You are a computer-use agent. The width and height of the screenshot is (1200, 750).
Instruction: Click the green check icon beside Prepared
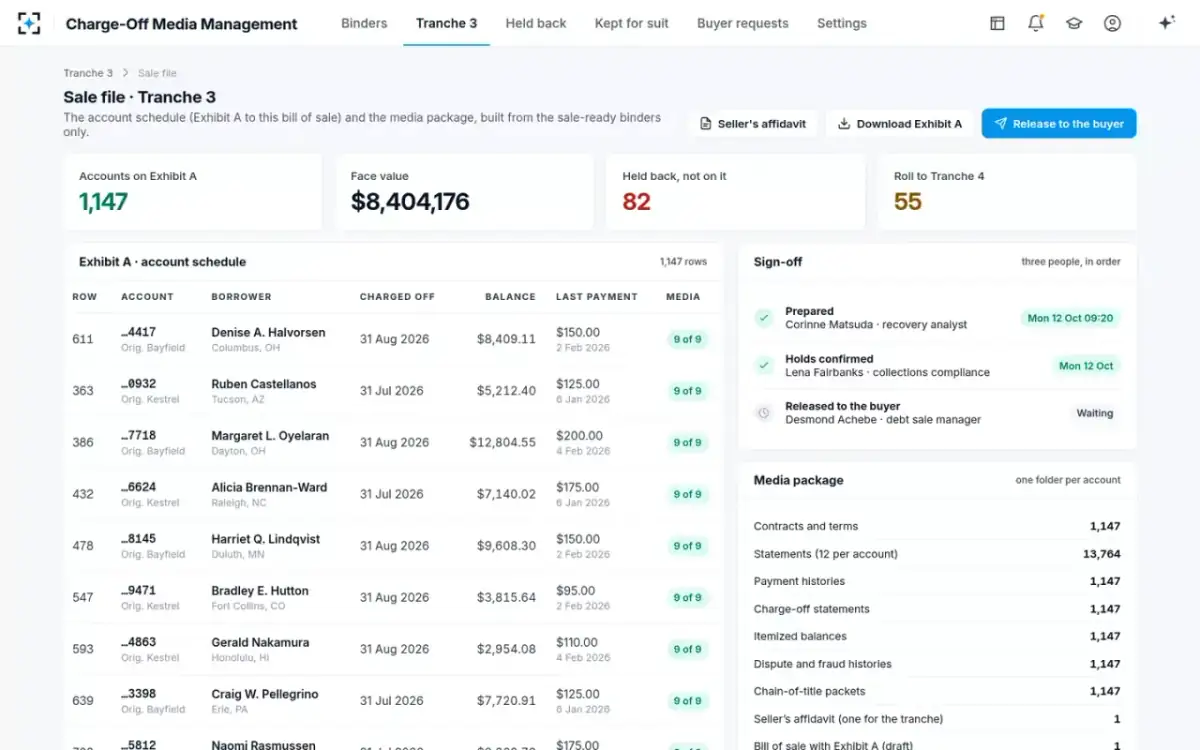(764, 318)
